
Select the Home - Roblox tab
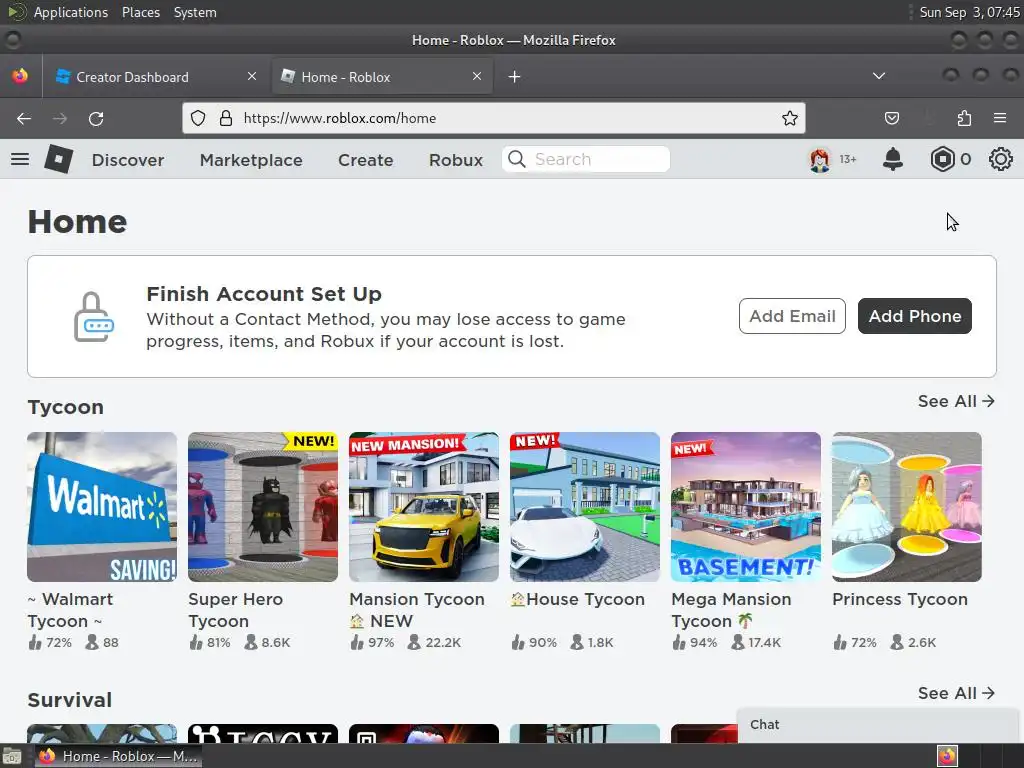pyautogui.click(x=382, y=77)
